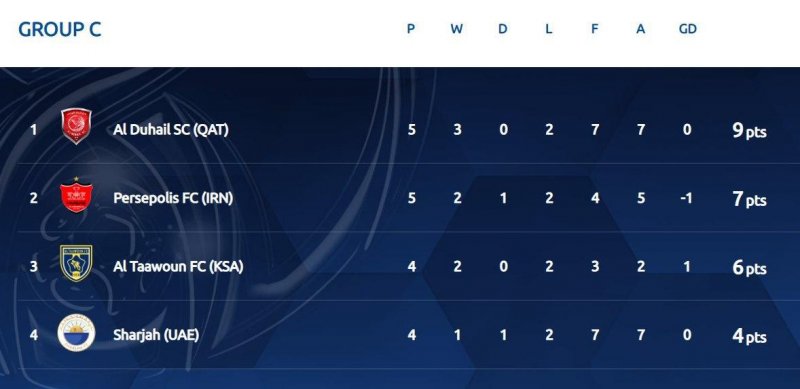The image size is (800, 389).
Task: Click the F goals-for column header
Action: (594, 29)
